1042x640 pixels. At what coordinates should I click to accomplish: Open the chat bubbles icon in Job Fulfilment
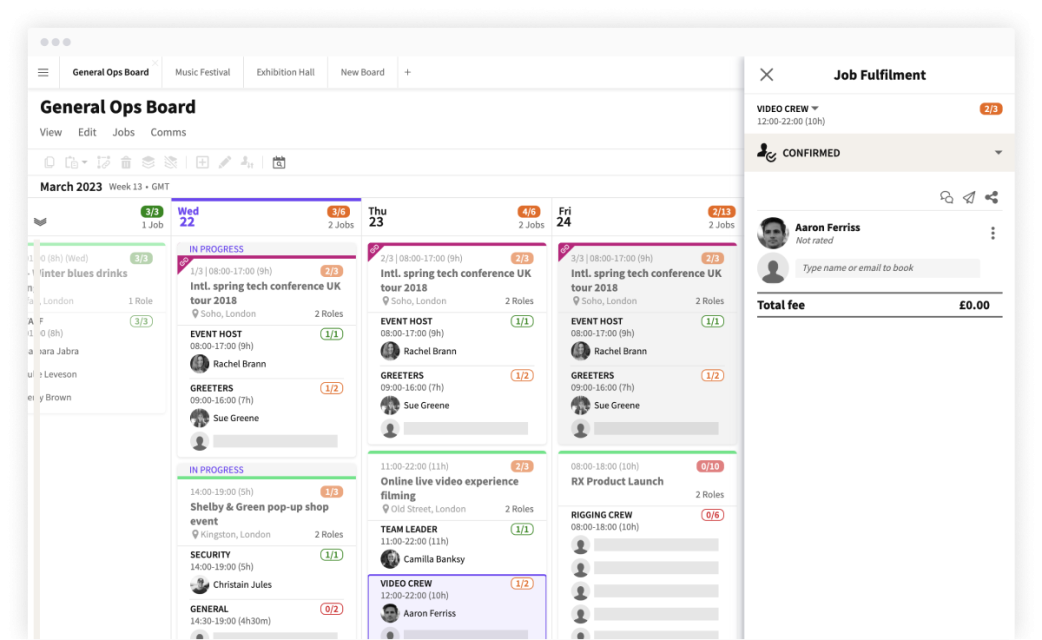(x=946, y=198)
